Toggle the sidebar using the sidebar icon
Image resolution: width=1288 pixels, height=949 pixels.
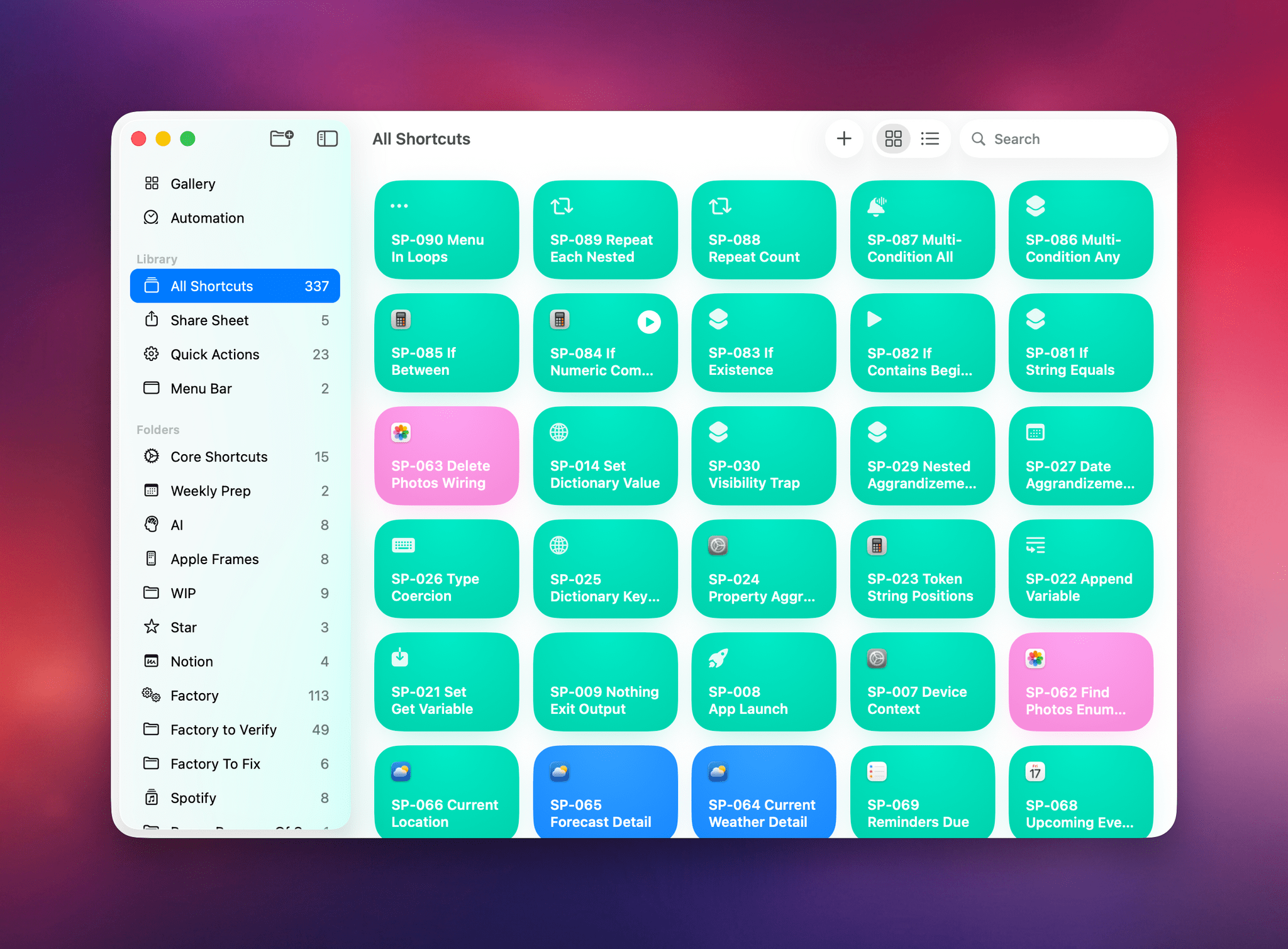[327, 138]
